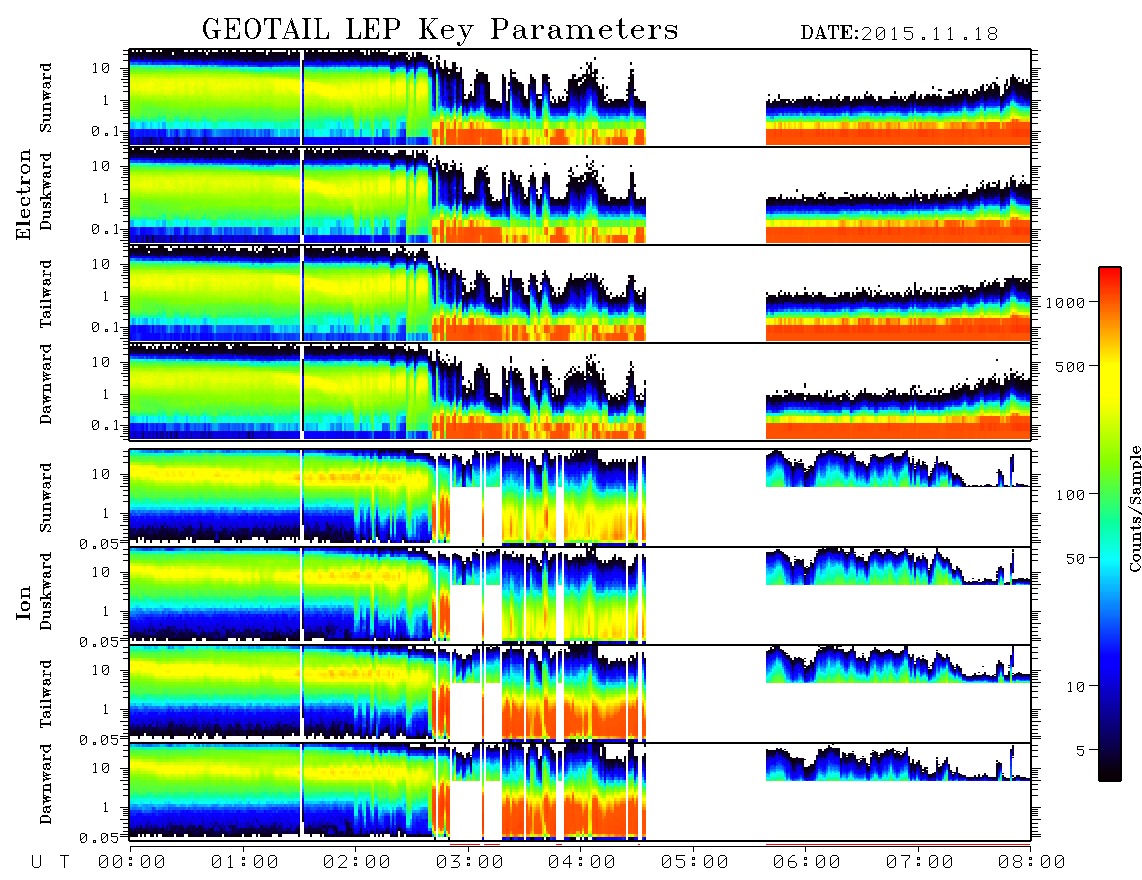The image size is (1142, 880).
Task: Select the 07:00 time tick label
Action: [x=919, y=862]
